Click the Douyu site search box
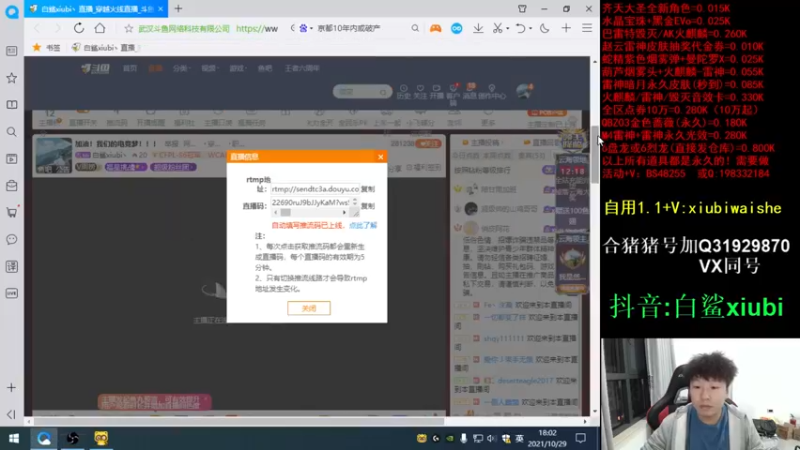800x450 pixels. [362, 92]
